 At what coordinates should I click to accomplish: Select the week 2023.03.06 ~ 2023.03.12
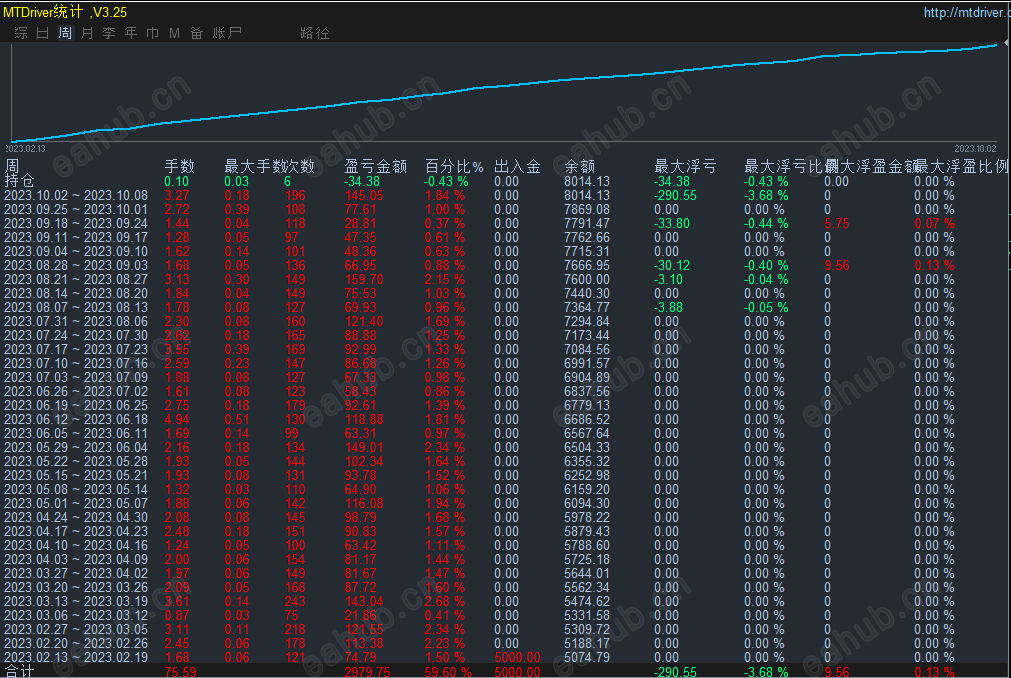point(76,615)
